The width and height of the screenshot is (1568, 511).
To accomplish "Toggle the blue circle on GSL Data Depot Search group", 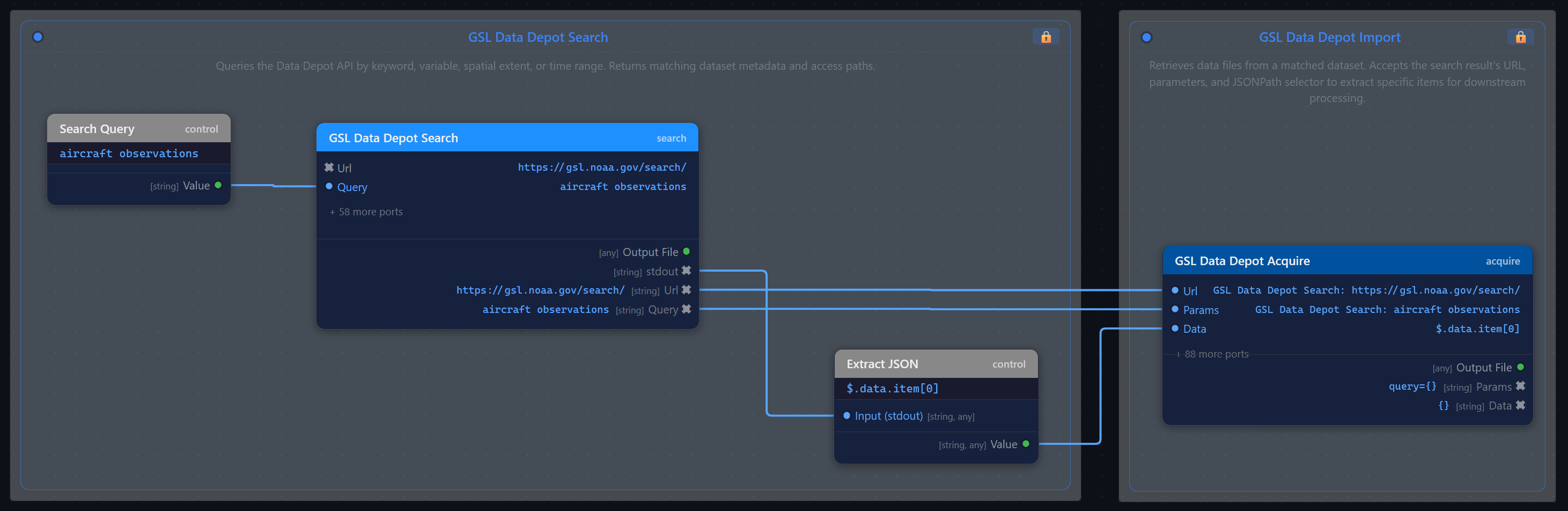I will point(38,37).
